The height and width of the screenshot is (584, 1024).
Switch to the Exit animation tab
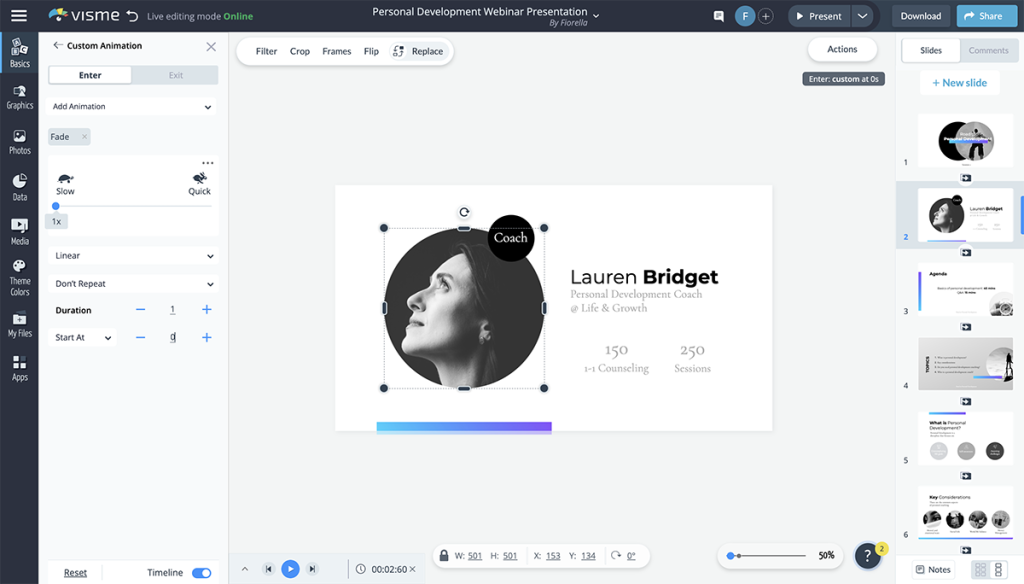176,74
